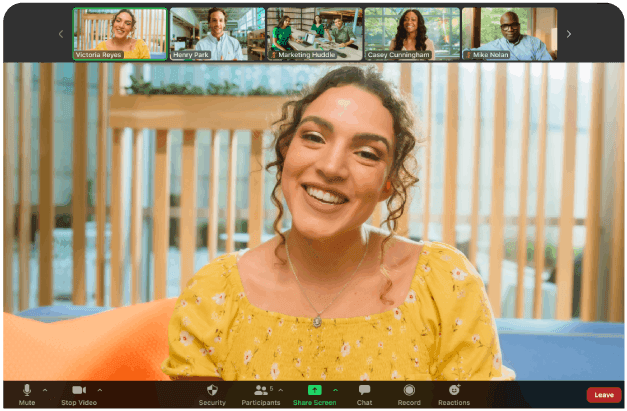The width and height of the screenshot is (627, 411).
Task: Select Victoria Reyes video thumbnail
Action: tap(120, 34)
